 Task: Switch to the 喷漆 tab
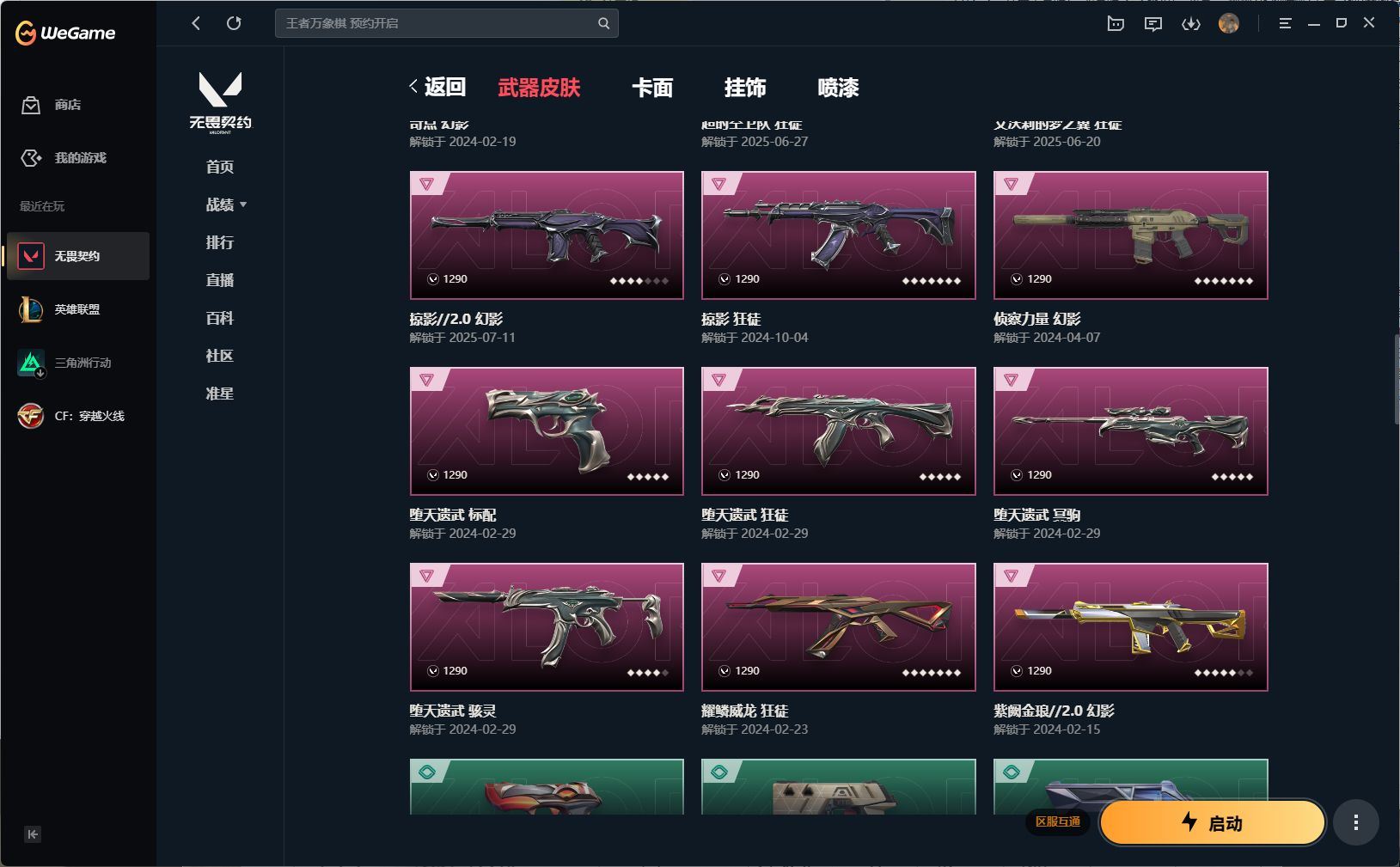pyautogui.click(x=838, y=88)
